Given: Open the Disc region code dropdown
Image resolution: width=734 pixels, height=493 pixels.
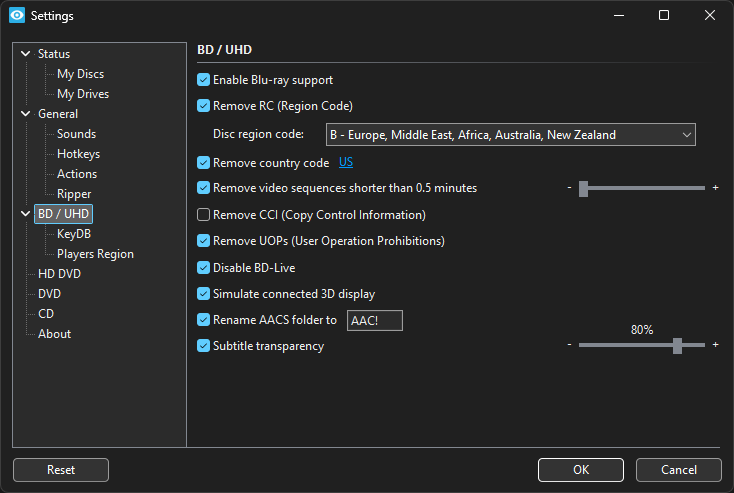Looking at the screenshot, I should 510,135.
